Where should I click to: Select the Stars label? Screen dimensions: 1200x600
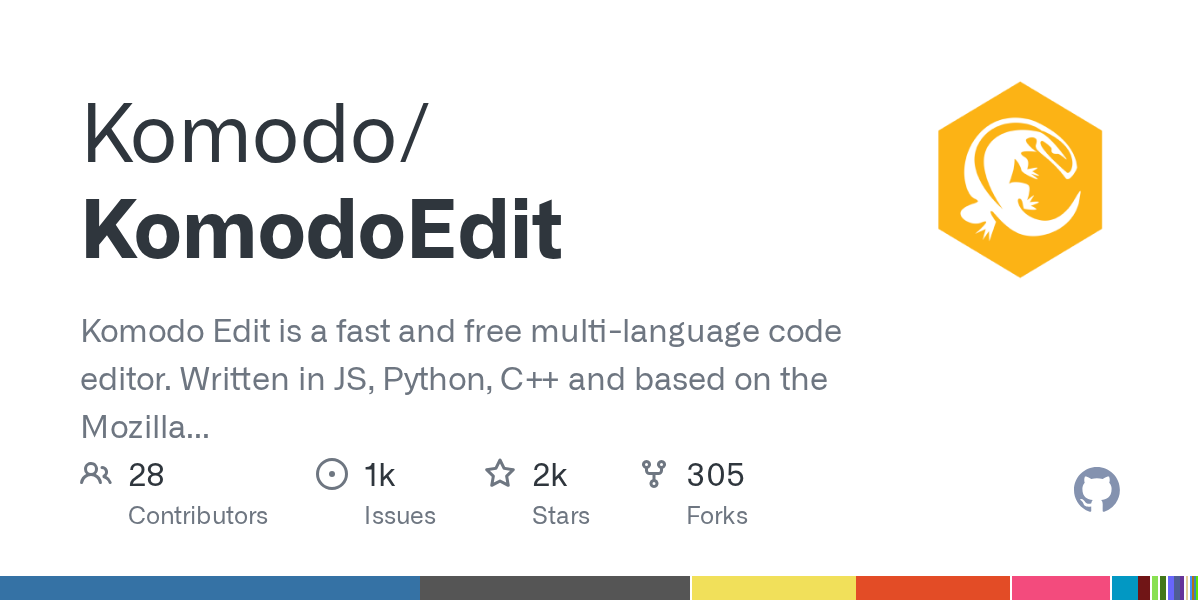click(x=561, y=516)
